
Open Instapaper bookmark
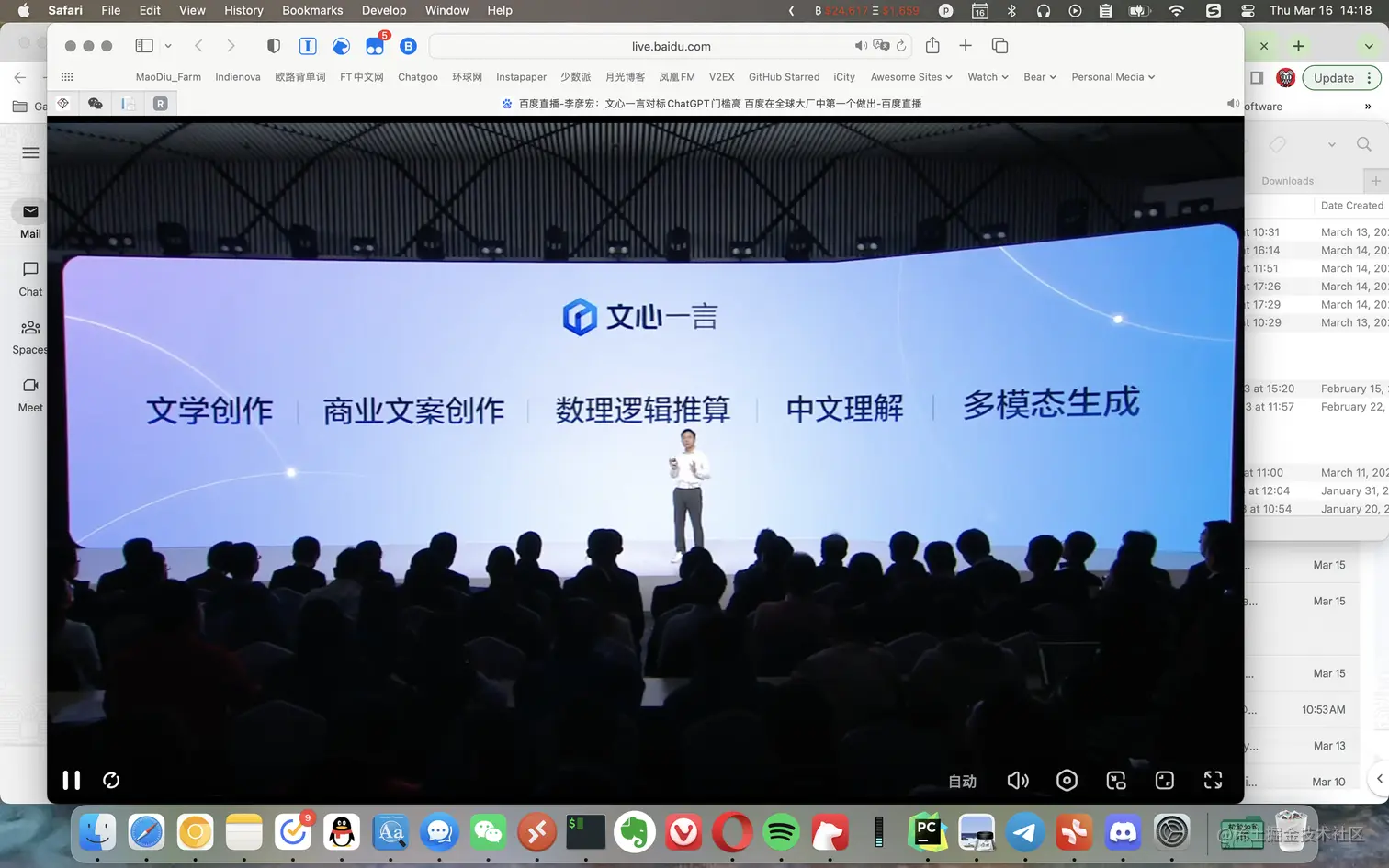point(521,77)
